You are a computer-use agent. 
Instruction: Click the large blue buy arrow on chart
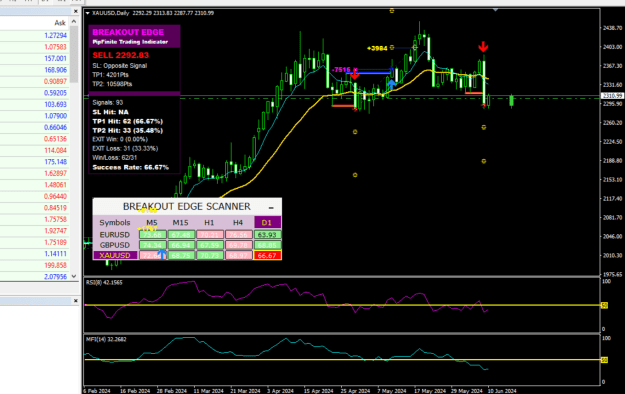391,84
